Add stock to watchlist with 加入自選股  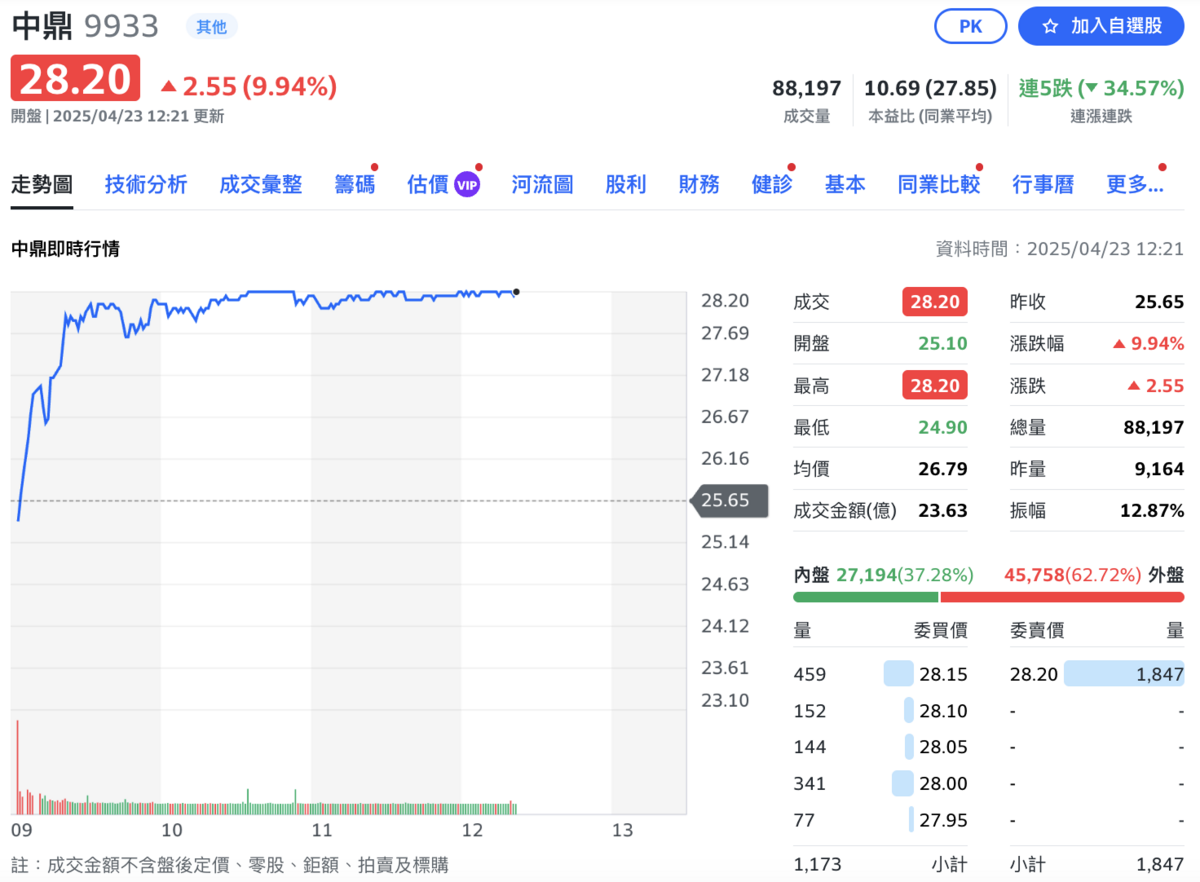coord(1101,26)
